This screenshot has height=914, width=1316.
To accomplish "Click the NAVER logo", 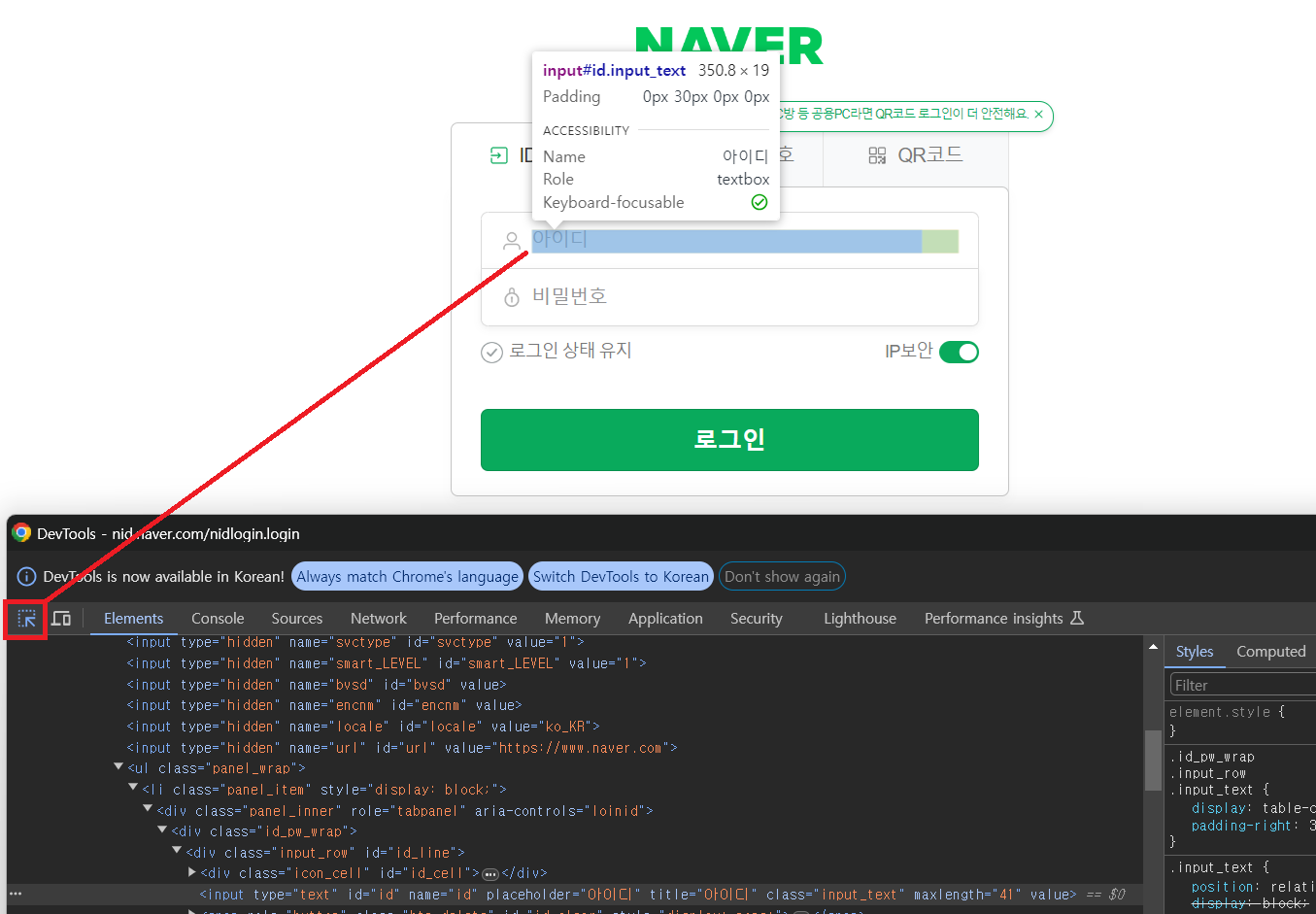I will (729, 46).
